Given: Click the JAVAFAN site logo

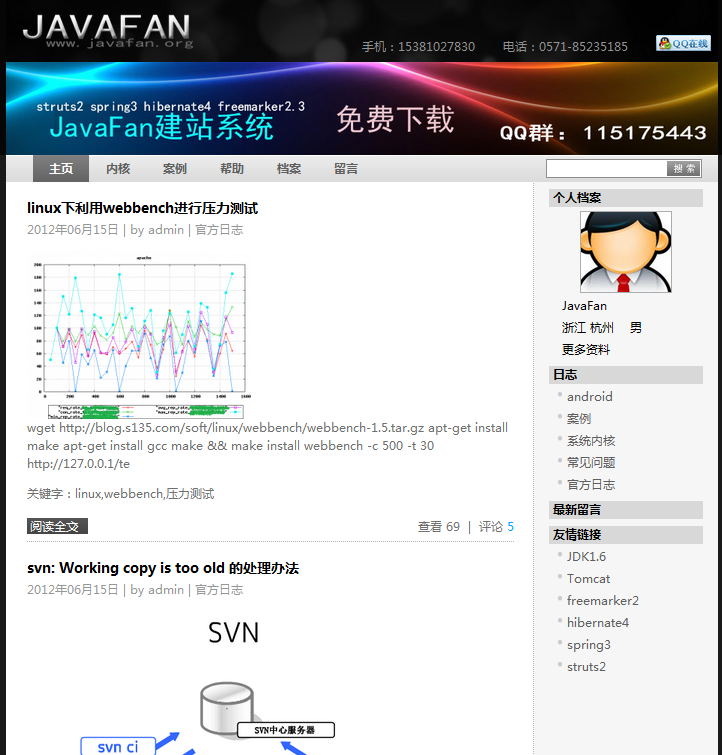Looking at the screenshot, I should [x=107, y=31].
